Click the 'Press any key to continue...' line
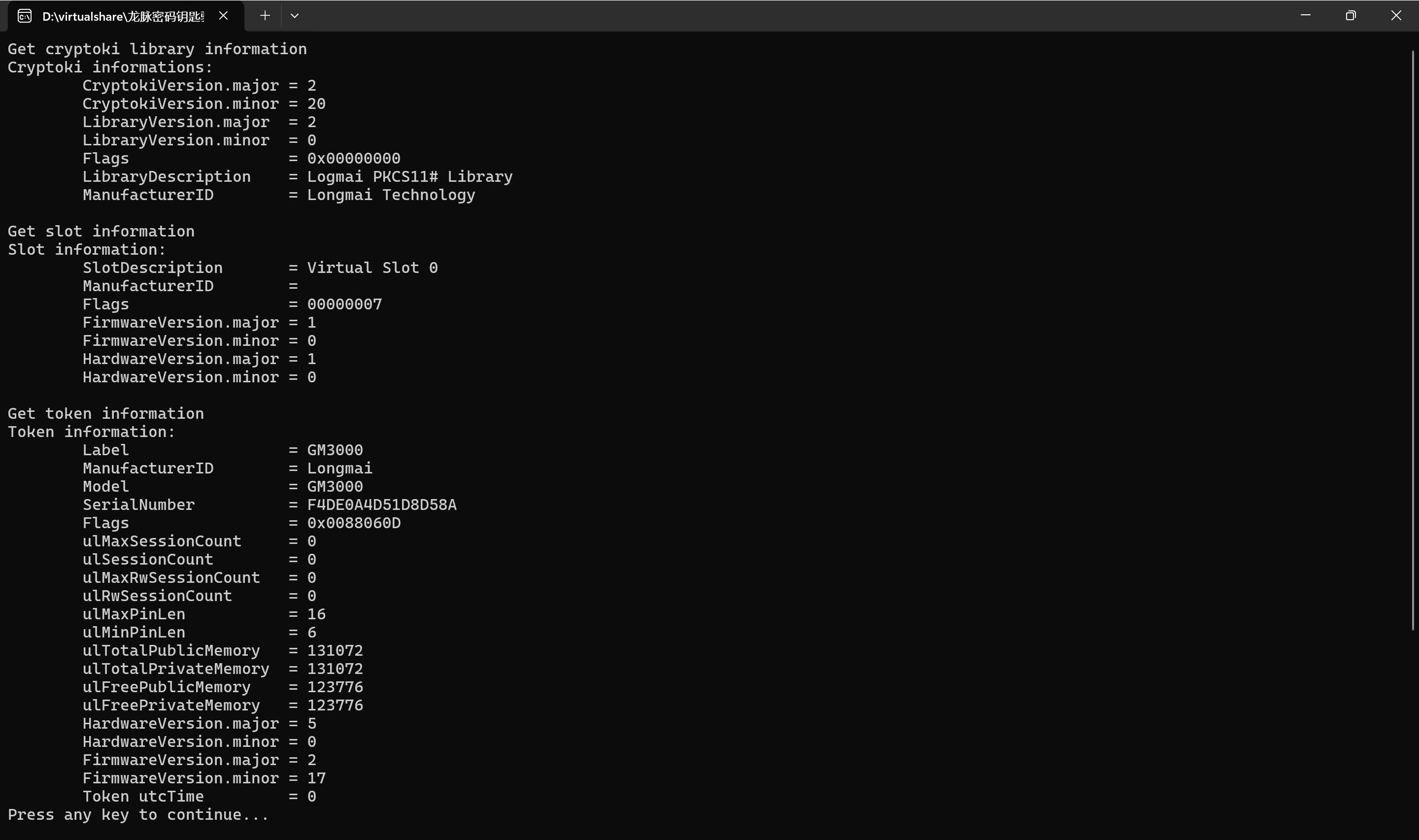Screen dimensions: 1419x840 click(138, 814)
